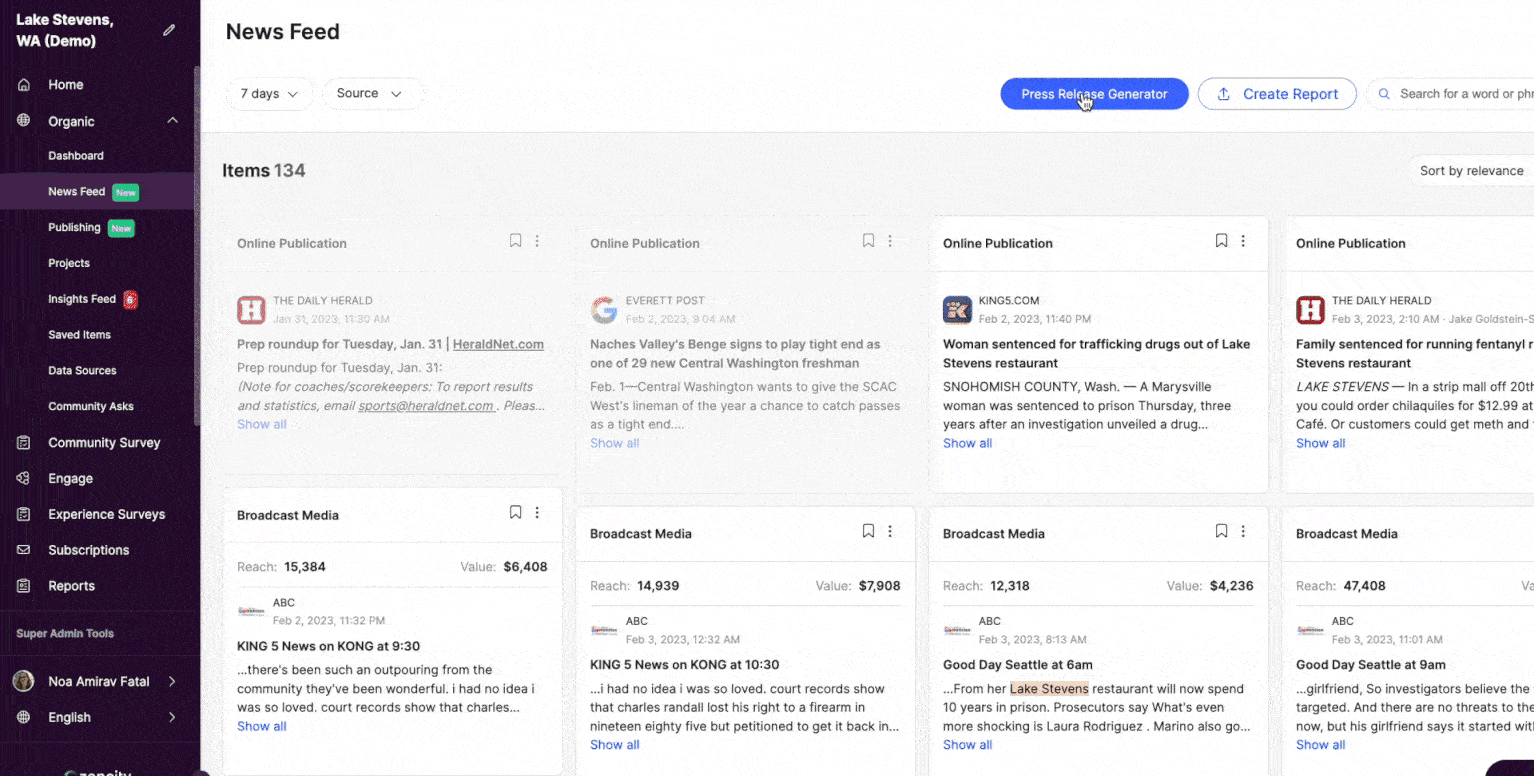Collapse the Organic section chevron

(172, 121)
